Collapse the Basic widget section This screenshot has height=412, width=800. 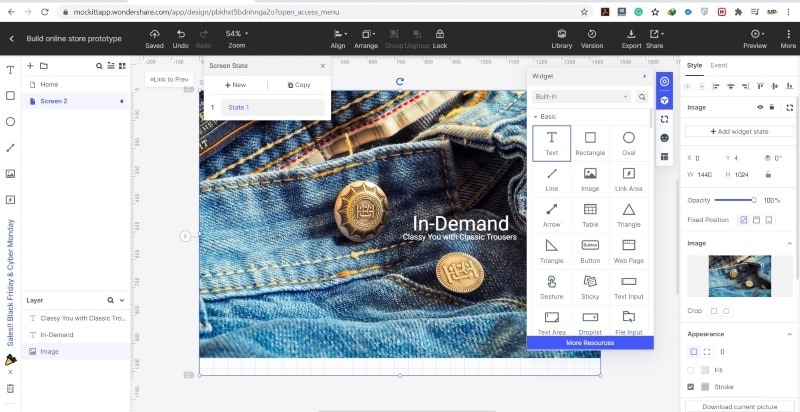click(536, 117)
